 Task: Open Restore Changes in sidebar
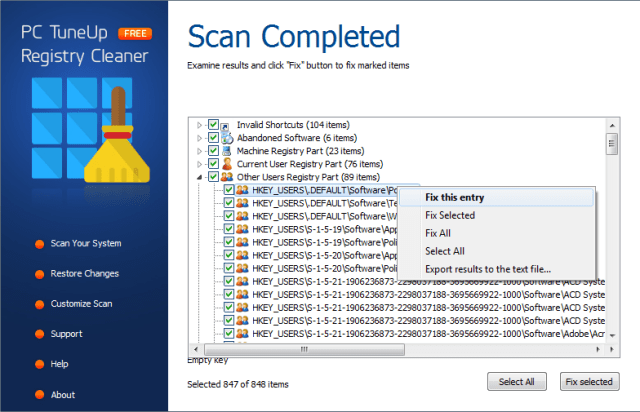[85, 274]
